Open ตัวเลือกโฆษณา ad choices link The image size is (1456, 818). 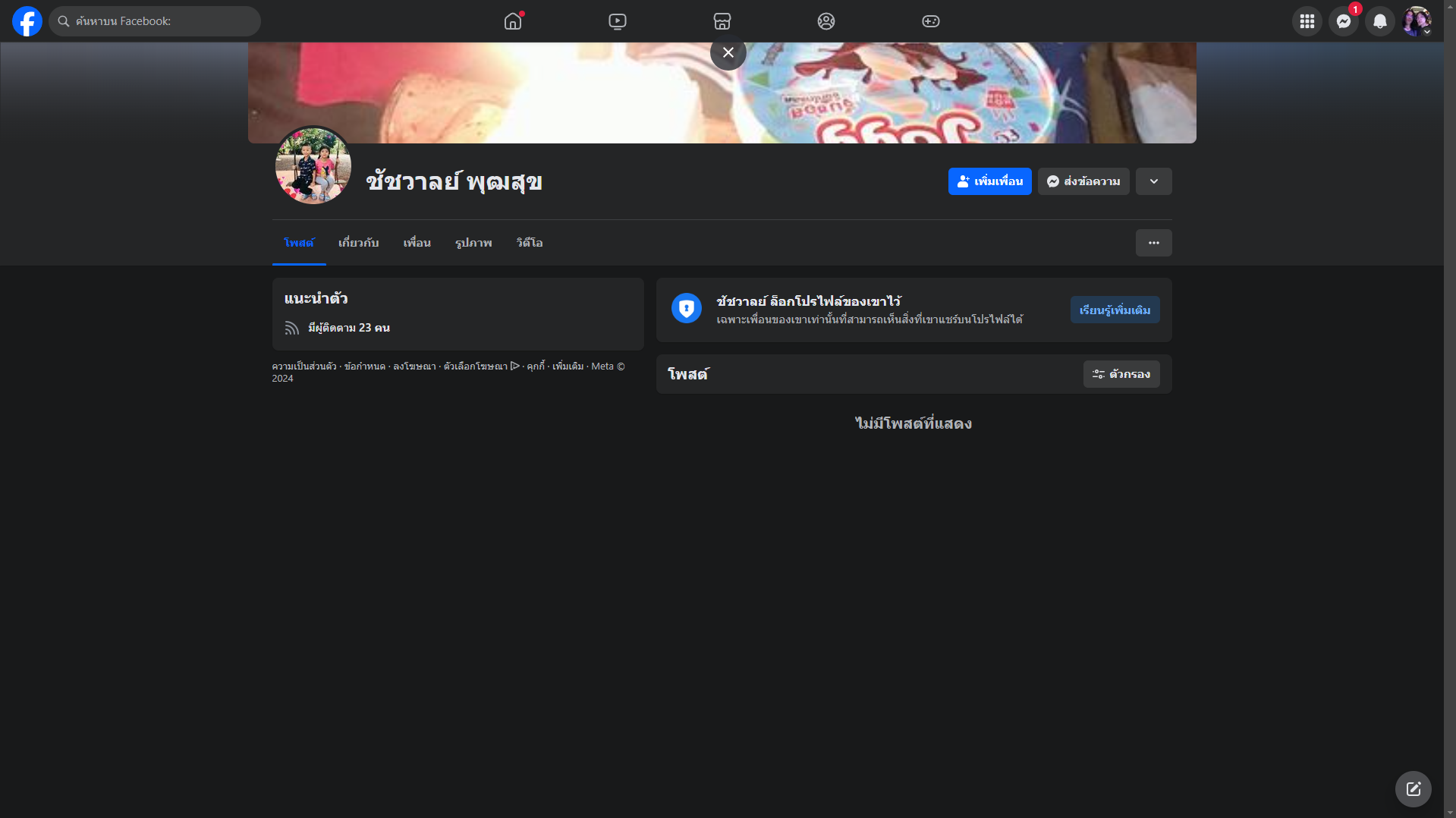(x=476, y=367)
